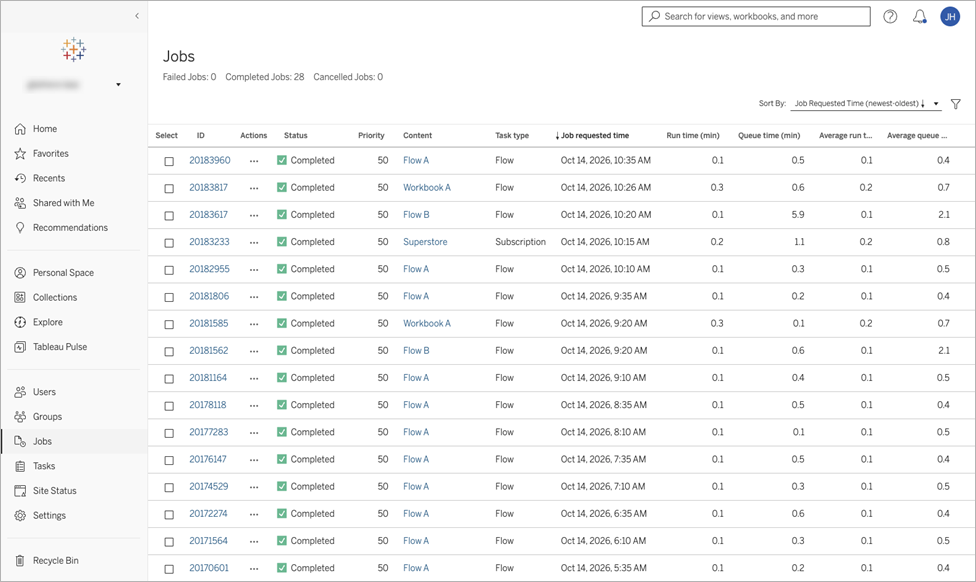Viewport: 976px width, 582px height.
Task: Click the Tableau logo
Action: [x=73, y=49]
